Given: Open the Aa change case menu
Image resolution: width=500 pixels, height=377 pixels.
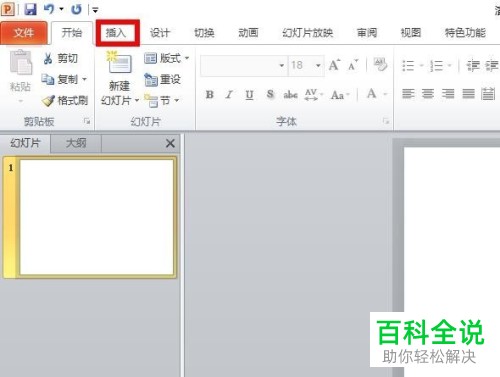Looking at the screenshot, I should [x=340, y=95].
